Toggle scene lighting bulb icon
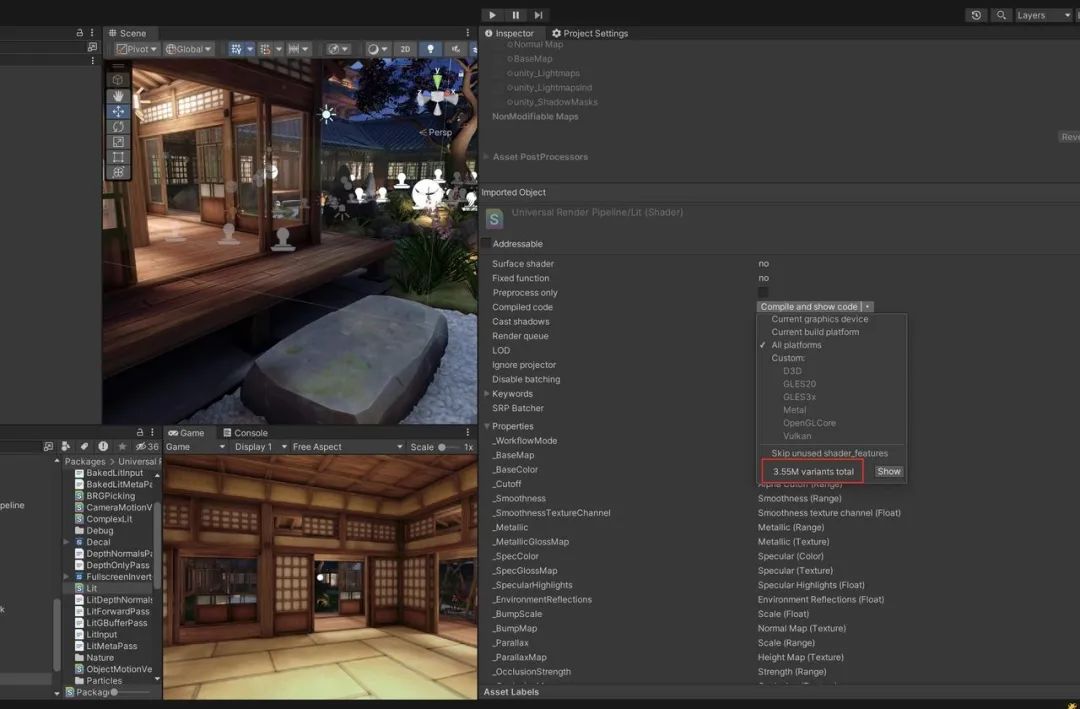1080x709 pixels. point(431,49)
